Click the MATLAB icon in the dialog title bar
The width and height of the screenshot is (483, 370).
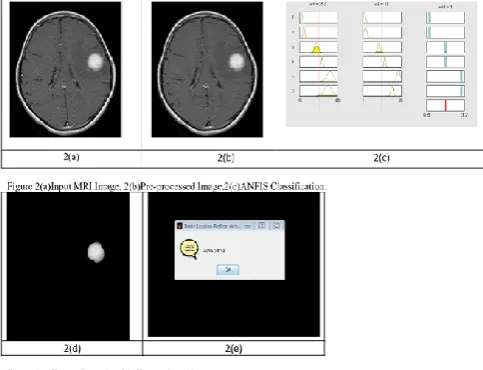[x=180, y=226]
